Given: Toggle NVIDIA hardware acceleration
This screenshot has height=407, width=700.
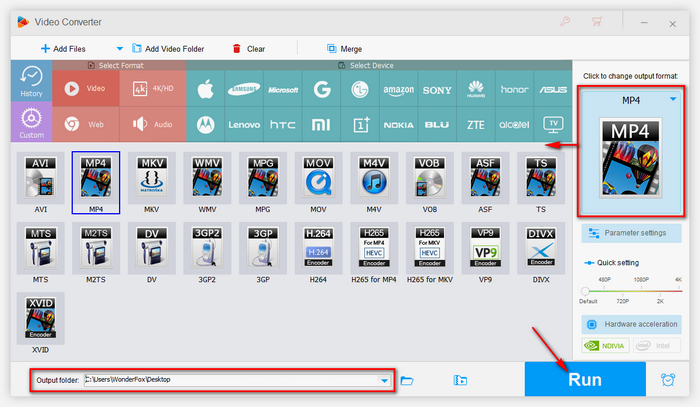Looking at the screenshot, I should pos(605,345).
